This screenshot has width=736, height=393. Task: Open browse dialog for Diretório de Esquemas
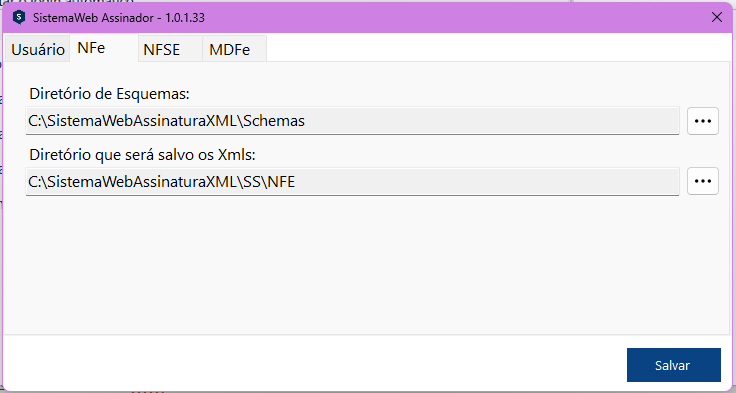(703, 121)
